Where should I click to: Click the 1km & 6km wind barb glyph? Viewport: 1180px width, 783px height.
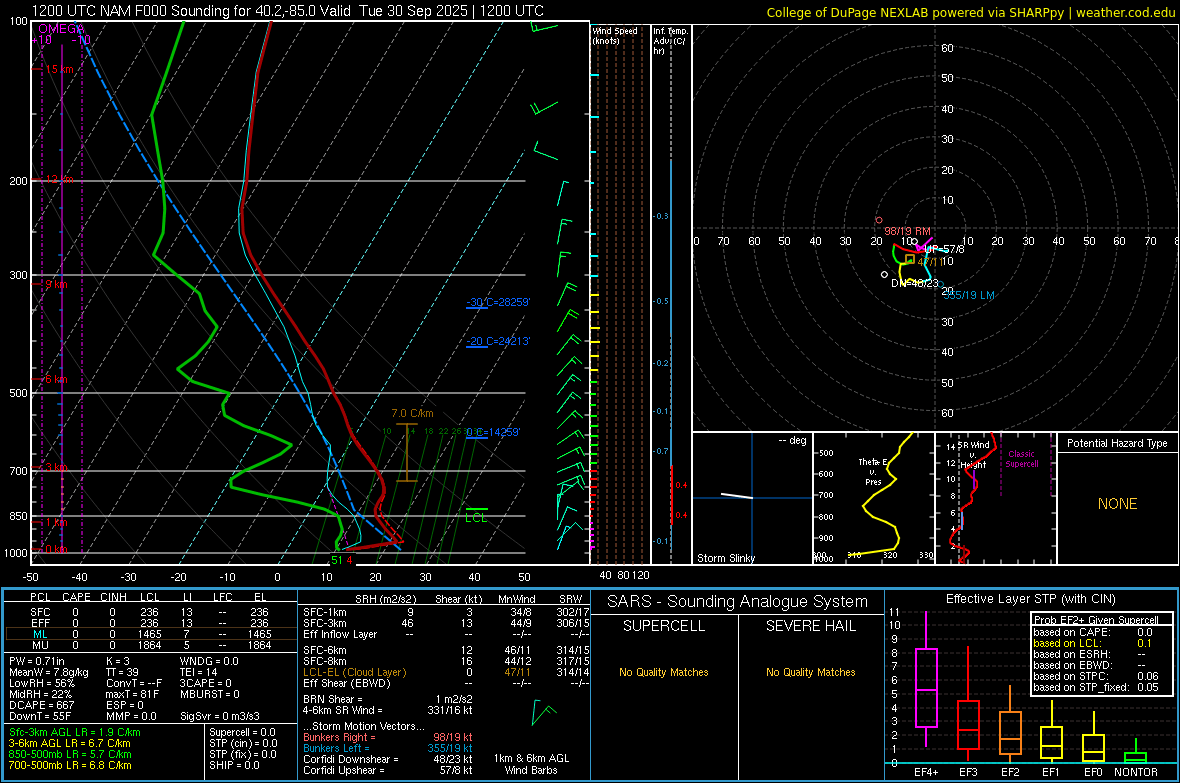click(543, 712)
